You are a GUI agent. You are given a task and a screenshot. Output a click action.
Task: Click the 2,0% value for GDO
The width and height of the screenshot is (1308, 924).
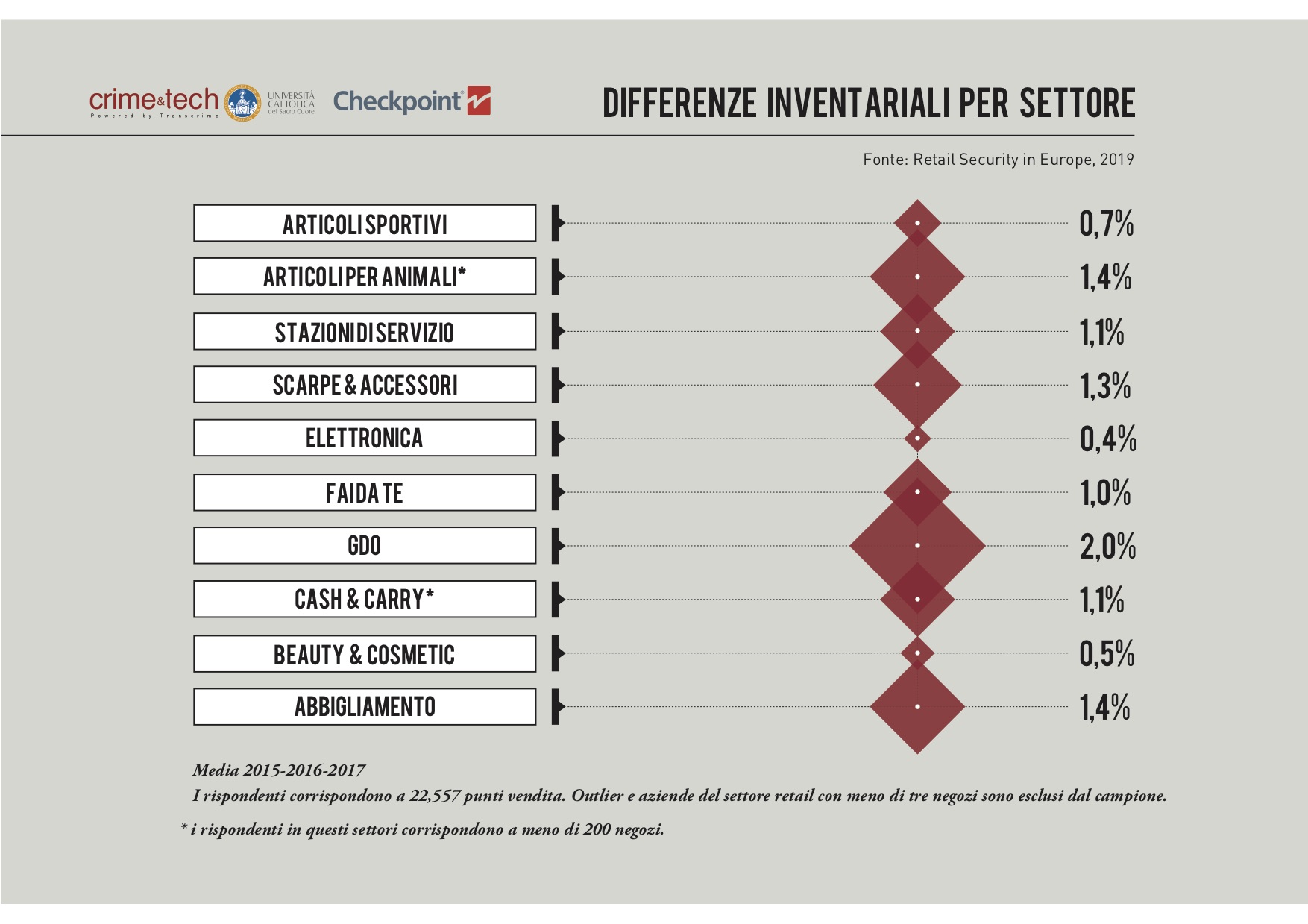point(1107,547)
